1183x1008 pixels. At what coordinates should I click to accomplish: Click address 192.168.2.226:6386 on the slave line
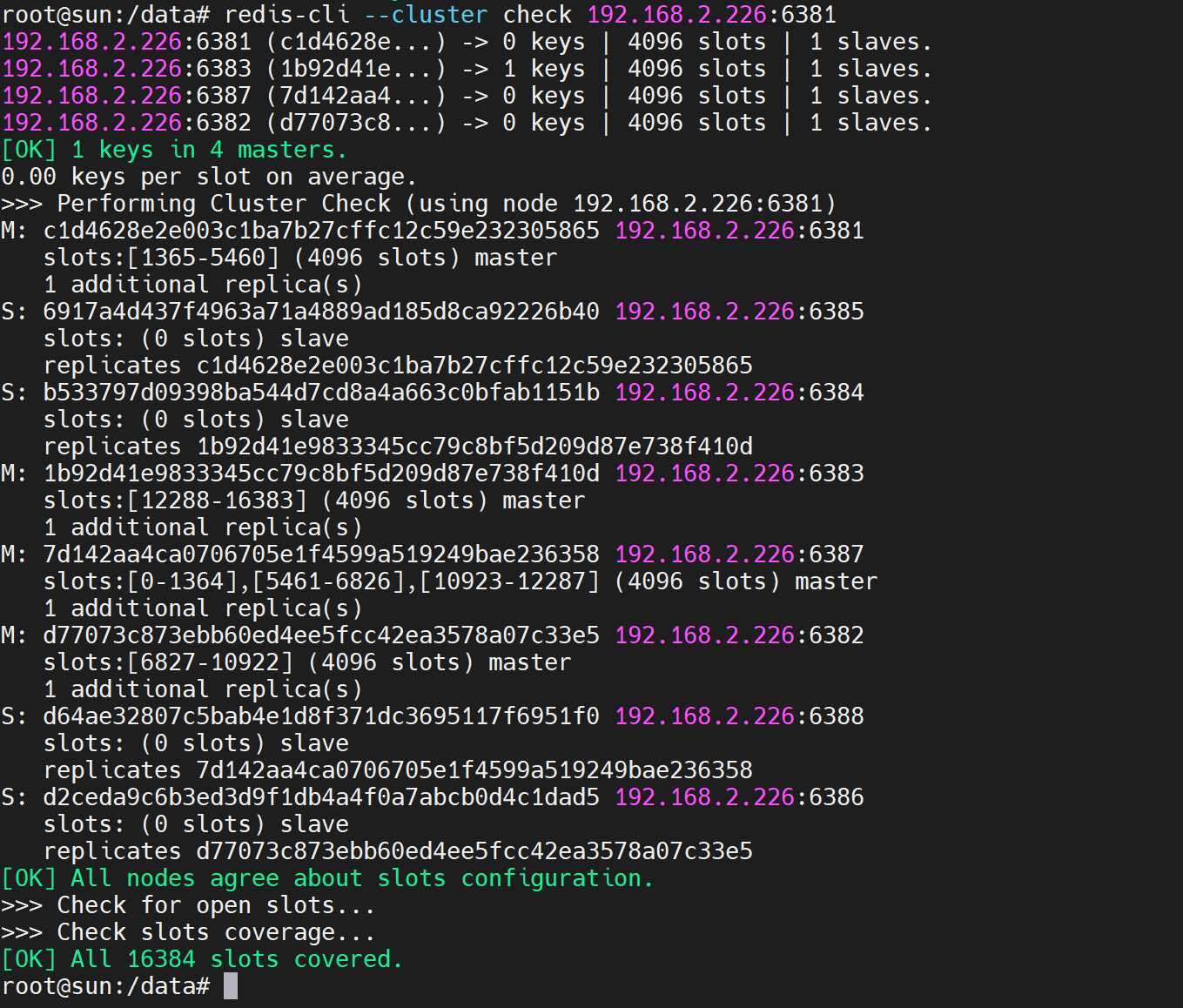[740, 797]
